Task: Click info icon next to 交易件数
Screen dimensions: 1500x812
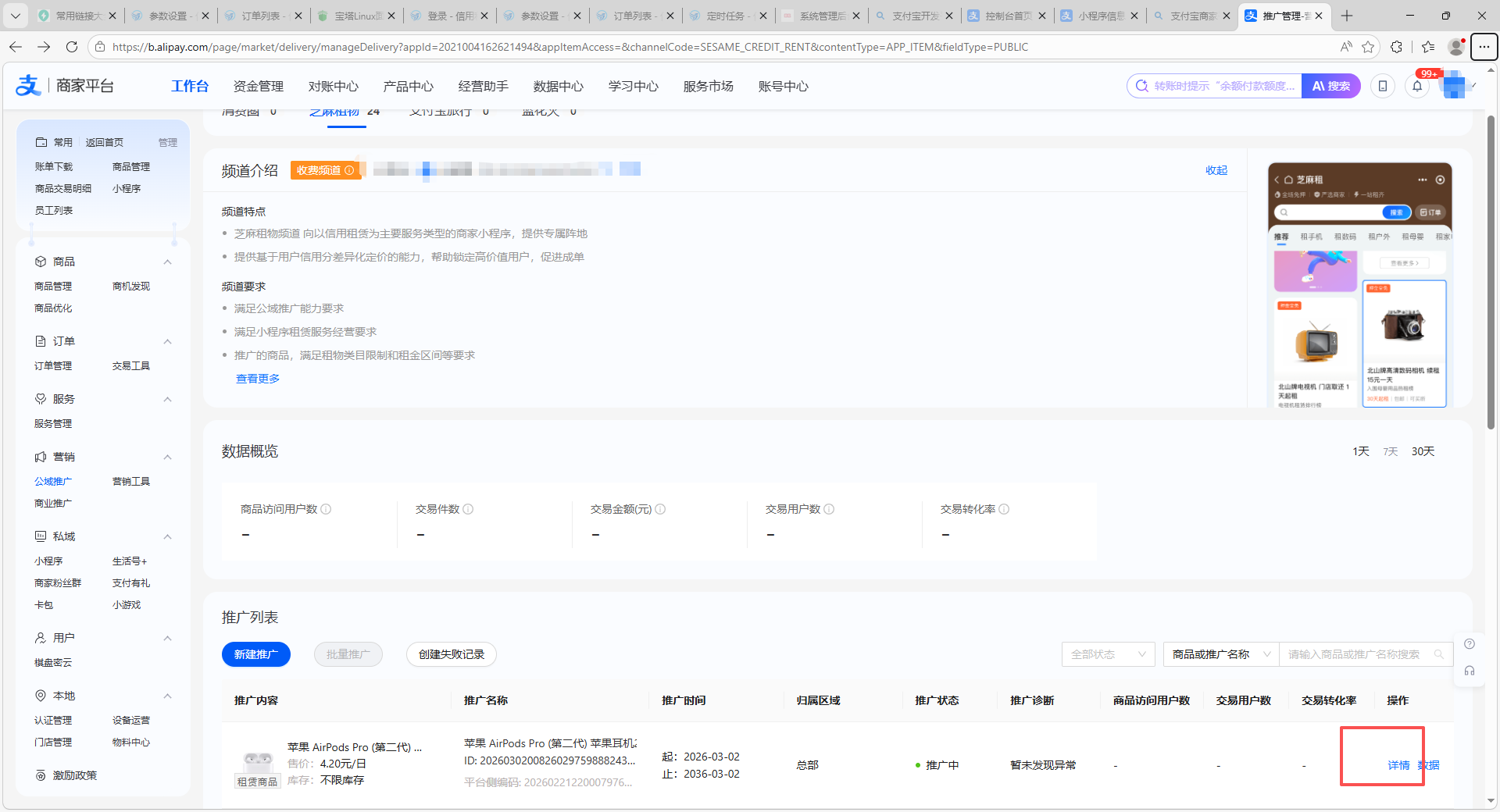Action: (468, 509)
